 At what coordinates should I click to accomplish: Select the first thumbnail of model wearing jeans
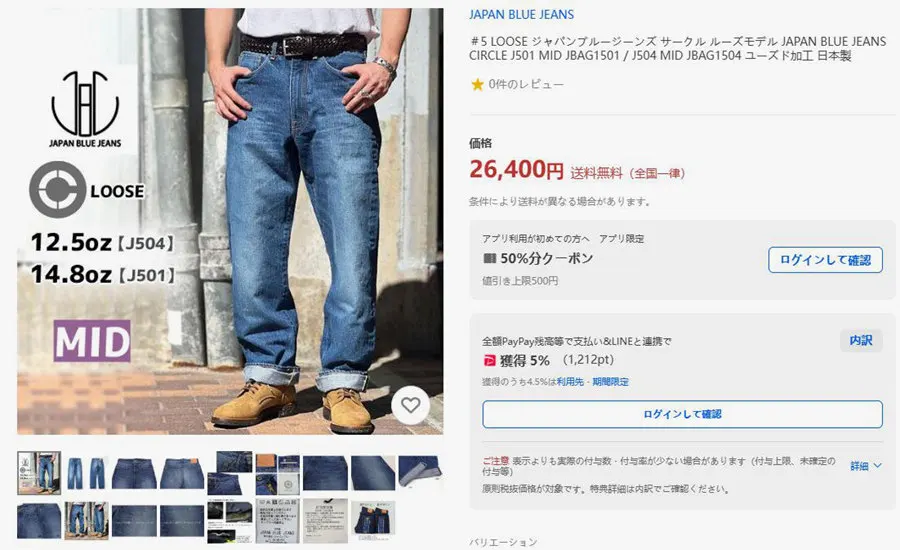point(39,473)
